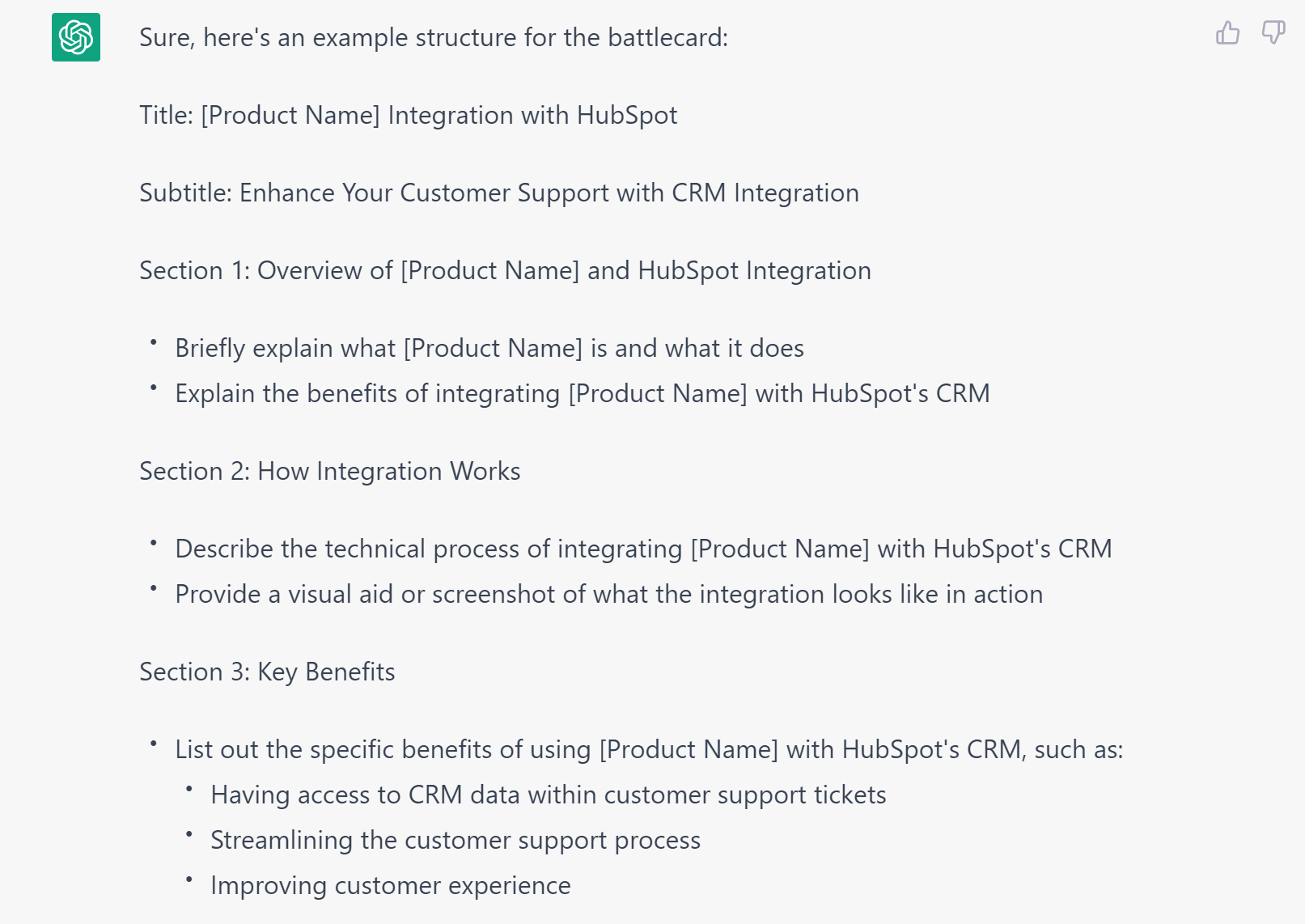Click 'CRM Integration' in the subtitle line
The width and height of the screenshot is (1305, 924).
coord(765,193)
